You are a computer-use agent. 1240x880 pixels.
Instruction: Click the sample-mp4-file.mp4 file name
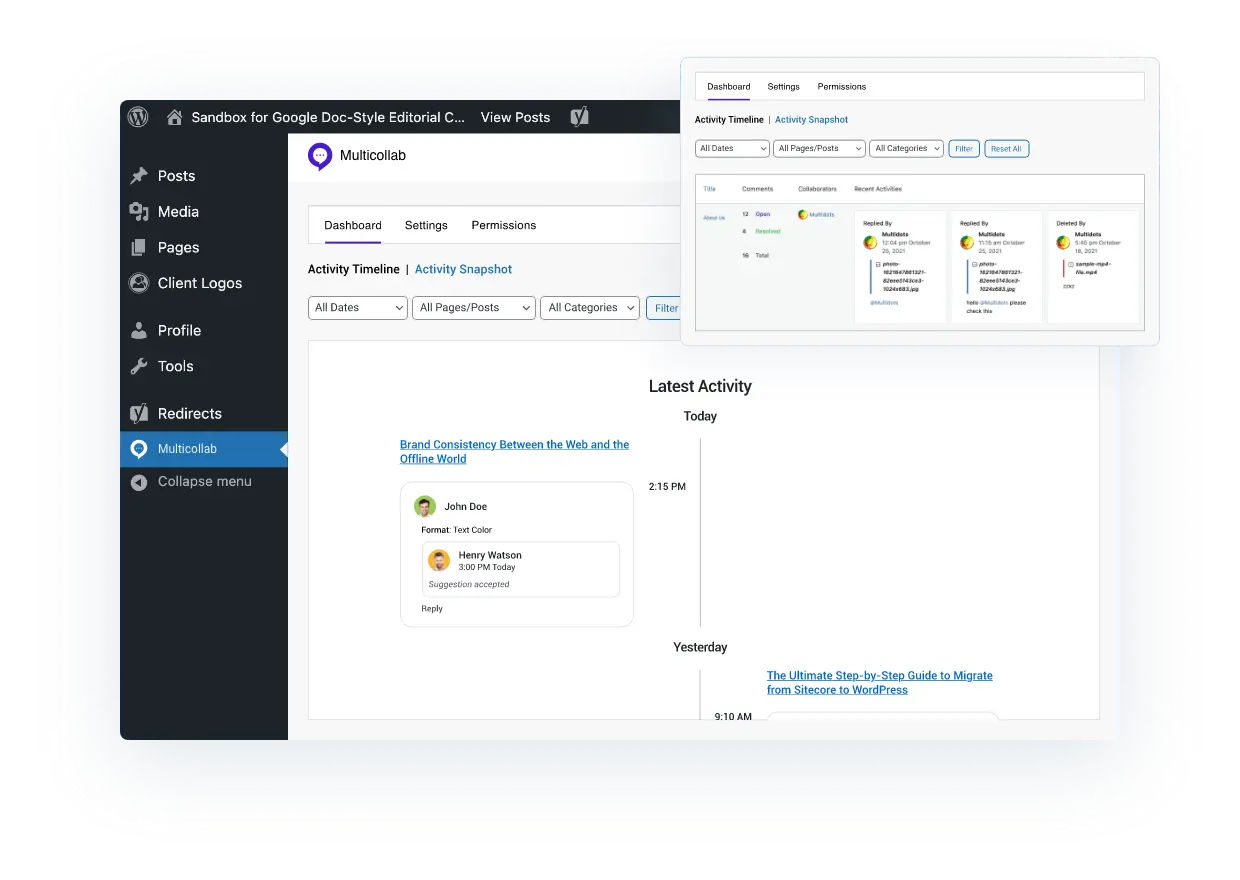click(x=1093, y=267)
